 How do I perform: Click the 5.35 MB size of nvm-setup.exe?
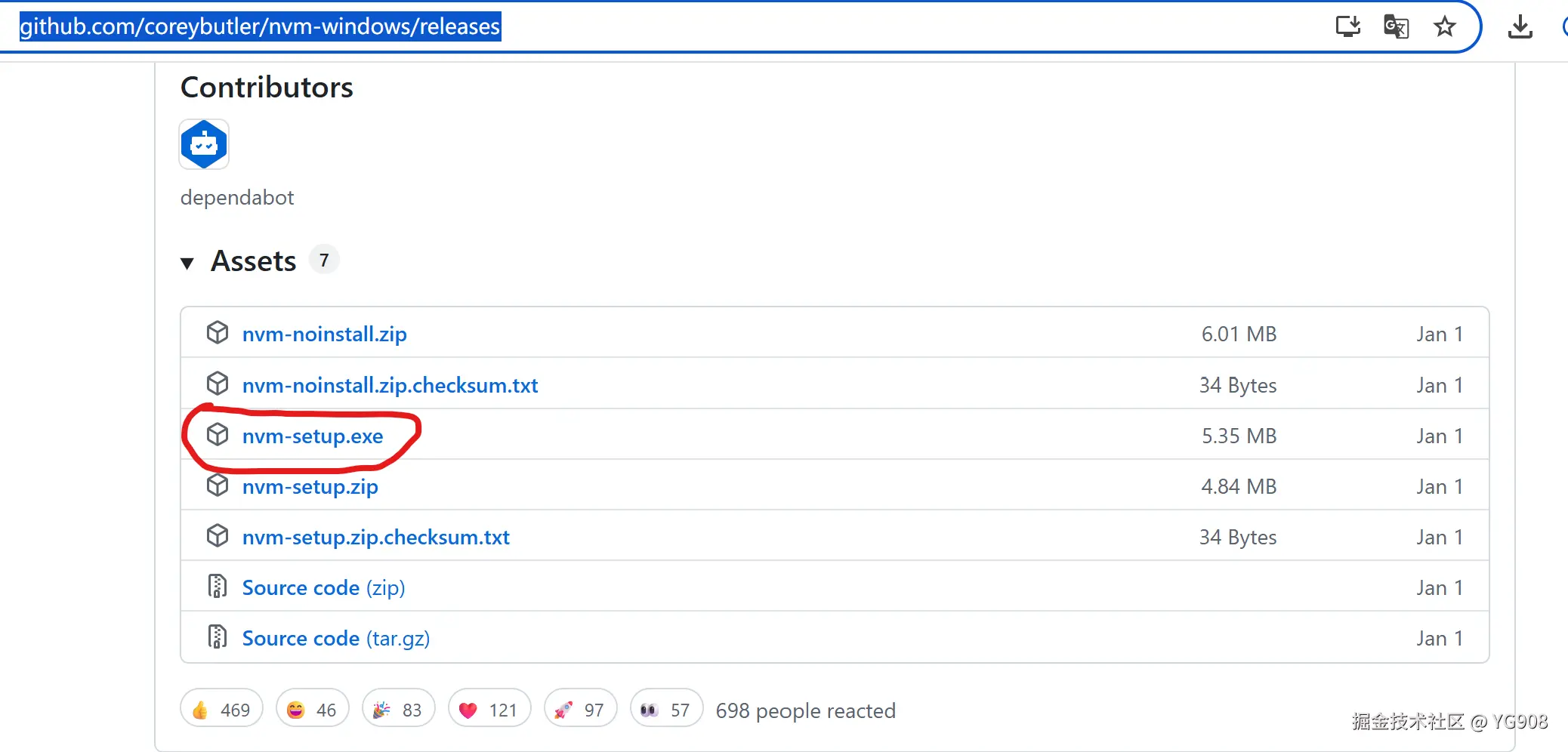(1239, 436)
